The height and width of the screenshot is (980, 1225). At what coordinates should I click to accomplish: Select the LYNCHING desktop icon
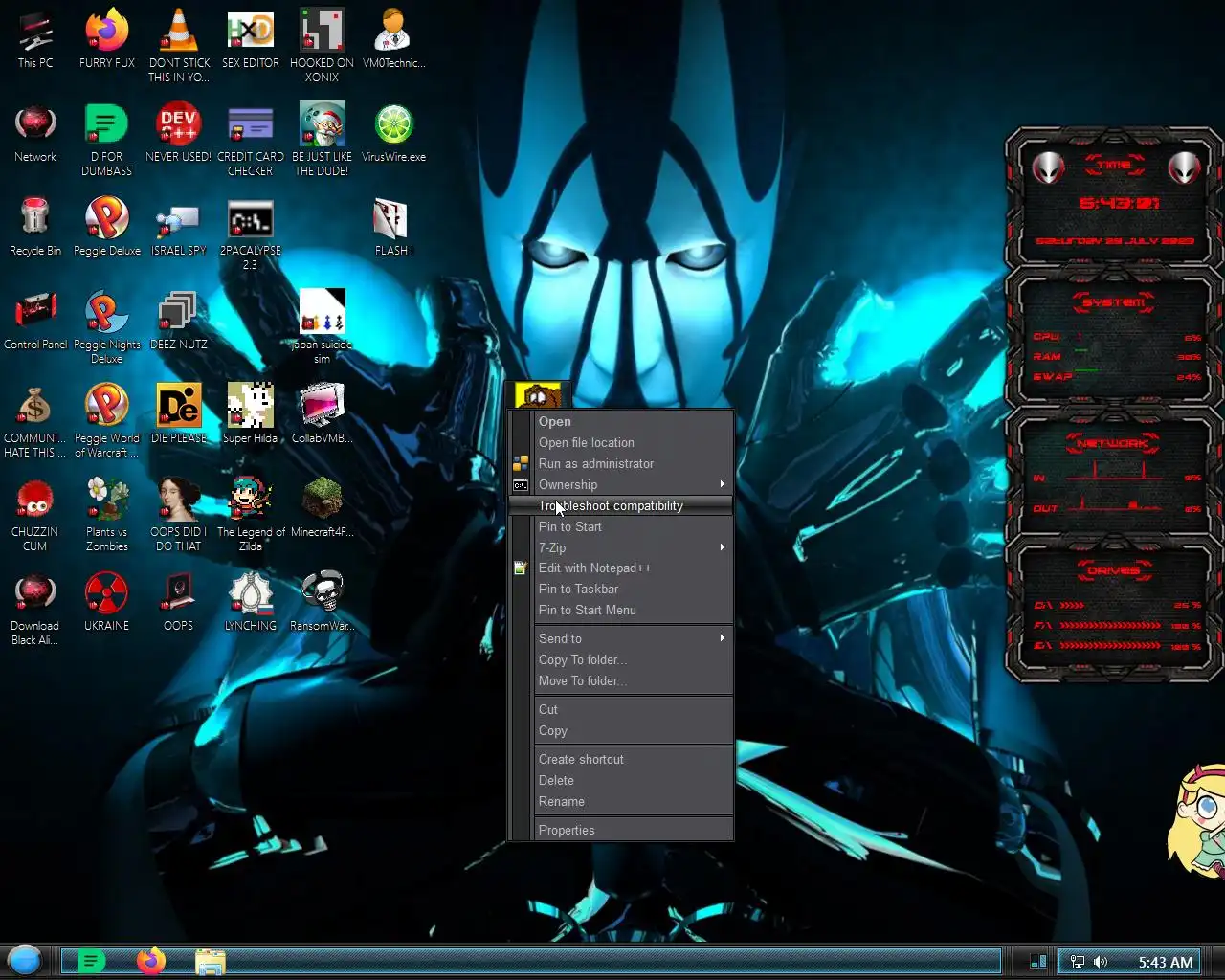coord(250,602)
